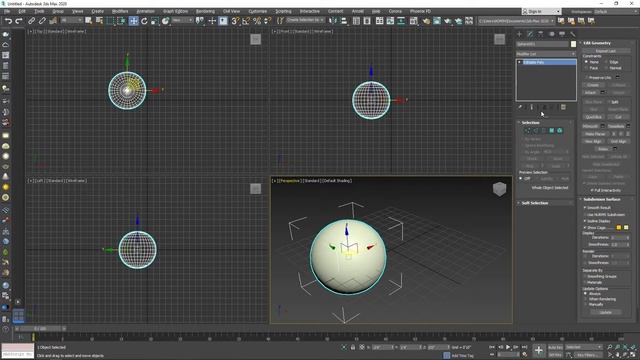Screen dimensions: 640x360
Task: Activate the Select and Rotate tool
Action: coord(144,21)
